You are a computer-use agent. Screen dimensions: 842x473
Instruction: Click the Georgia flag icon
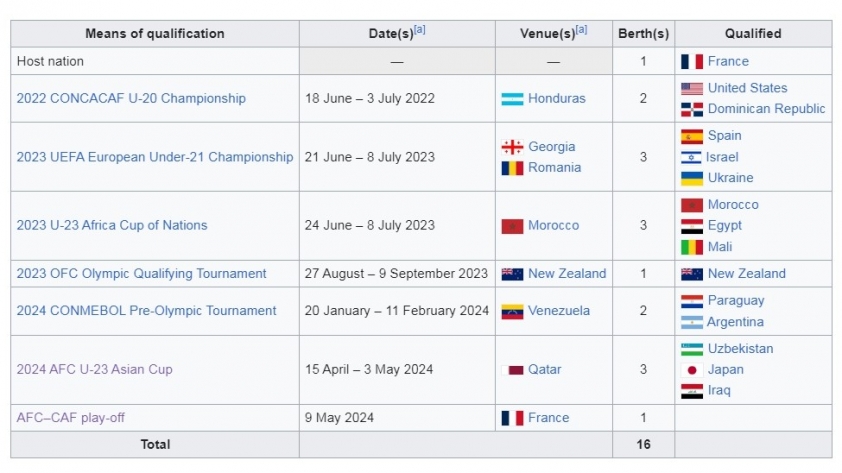pos(512,147)
